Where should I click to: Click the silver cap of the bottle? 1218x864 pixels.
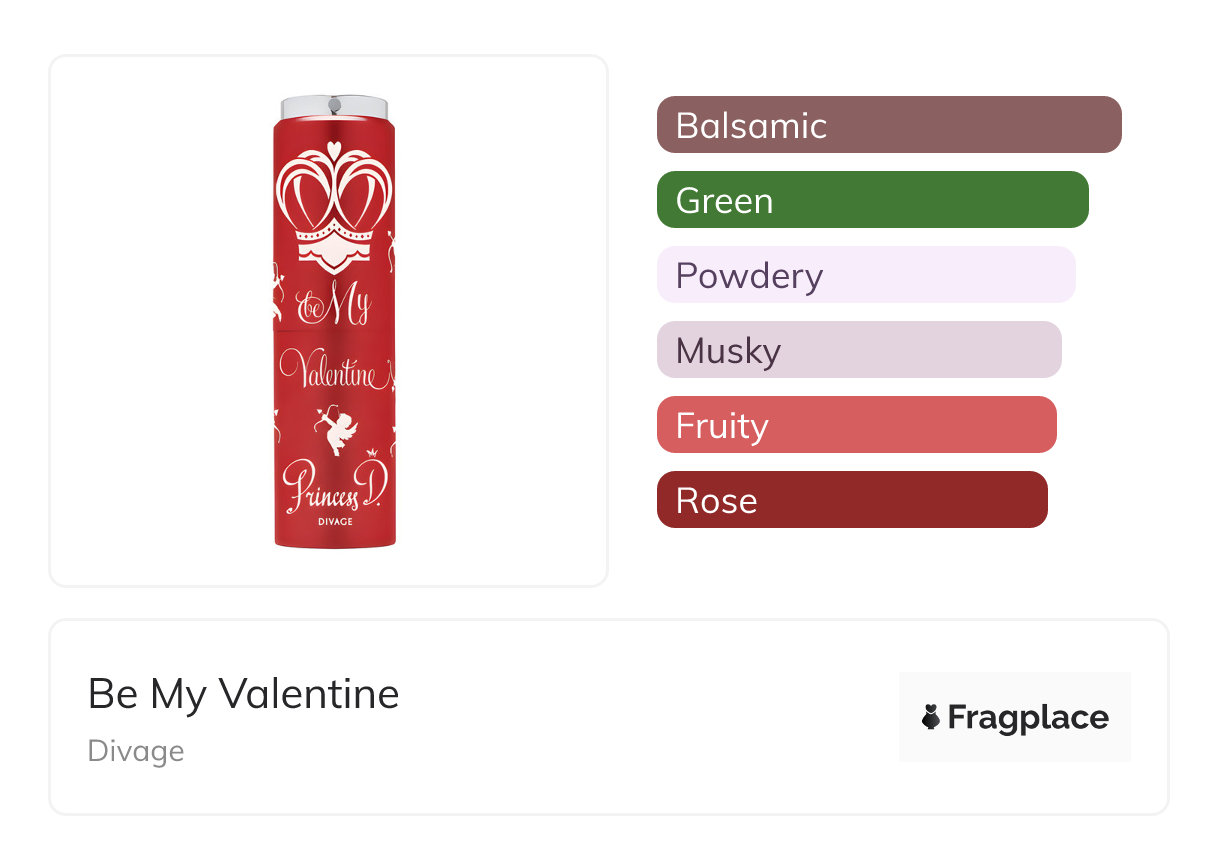point(335,107)
